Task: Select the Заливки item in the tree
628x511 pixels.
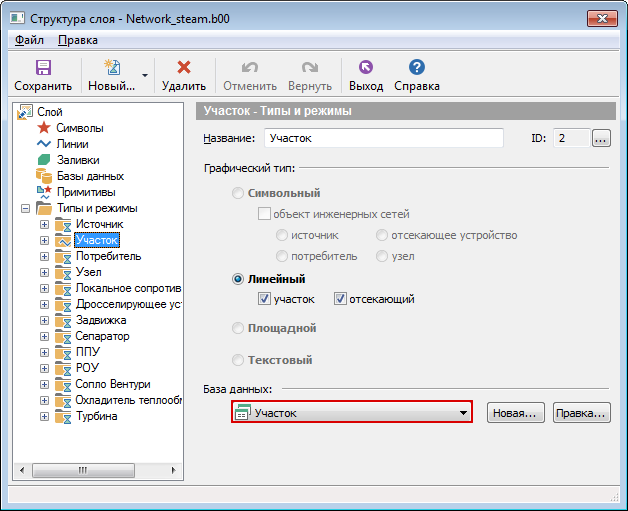Action: pyautogui.click(x=77, y=160)
